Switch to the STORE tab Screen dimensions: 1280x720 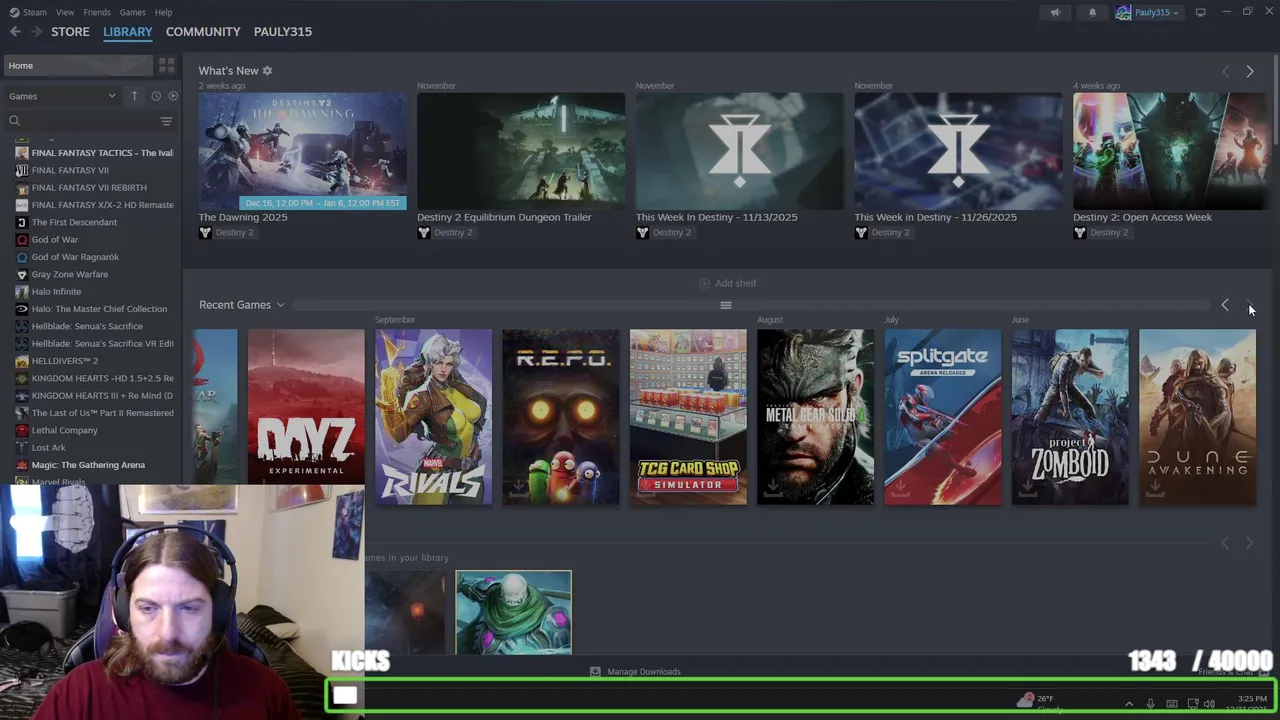click(70, 32)
